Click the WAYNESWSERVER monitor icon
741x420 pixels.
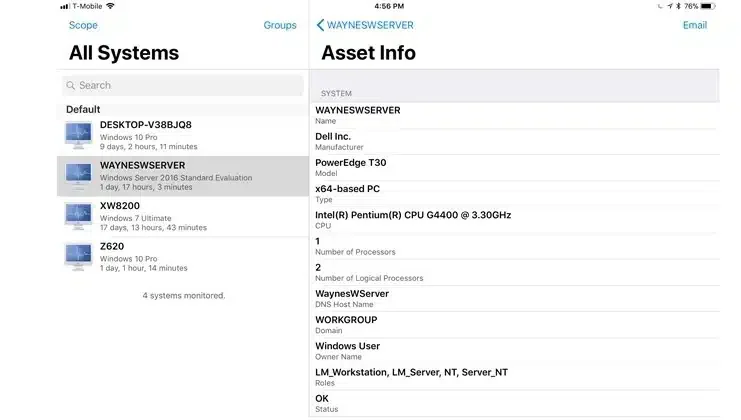pos(78,176)
